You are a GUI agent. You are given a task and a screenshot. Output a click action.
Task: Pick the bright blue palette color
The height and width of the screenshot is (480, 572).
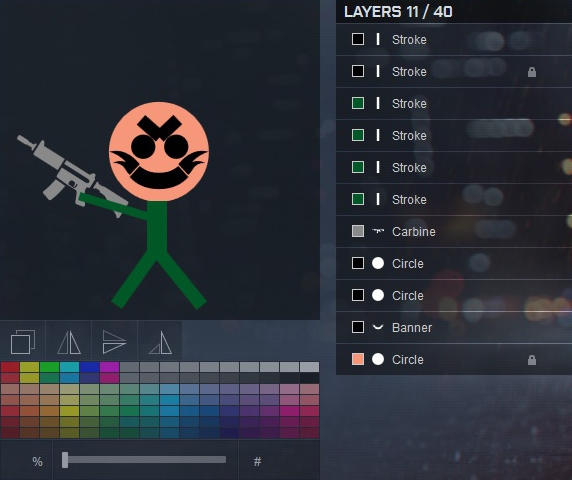click(89, 367)
